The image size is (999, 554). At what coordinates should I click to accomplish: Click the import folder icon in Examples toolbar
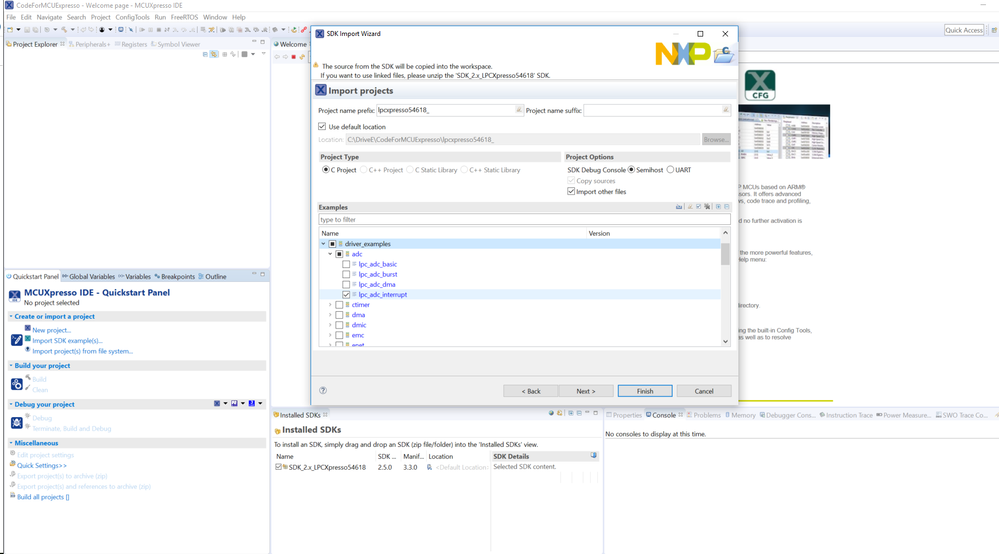(679, 207)
